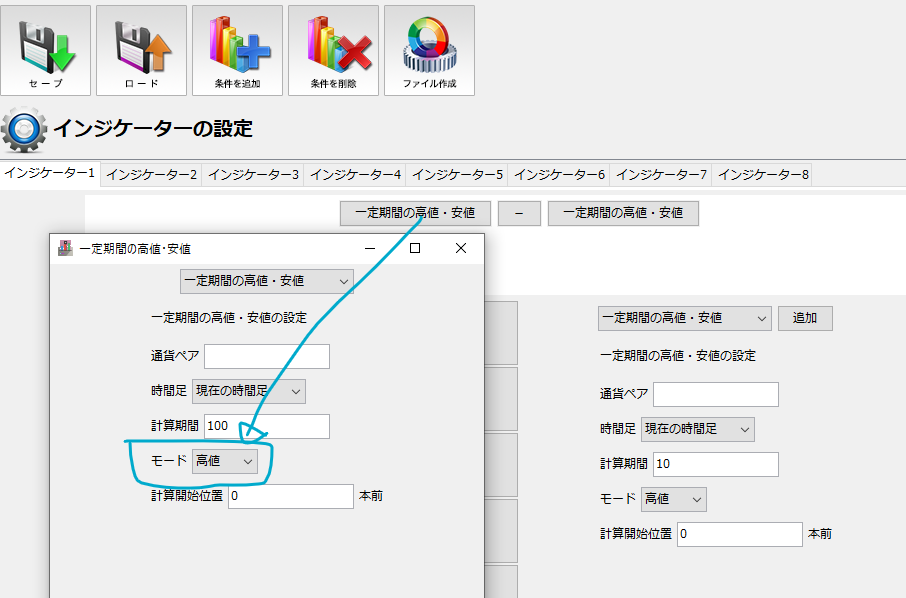
Task: Click the Delete Condition (条件を削除) icon
Action: point(333,50)
